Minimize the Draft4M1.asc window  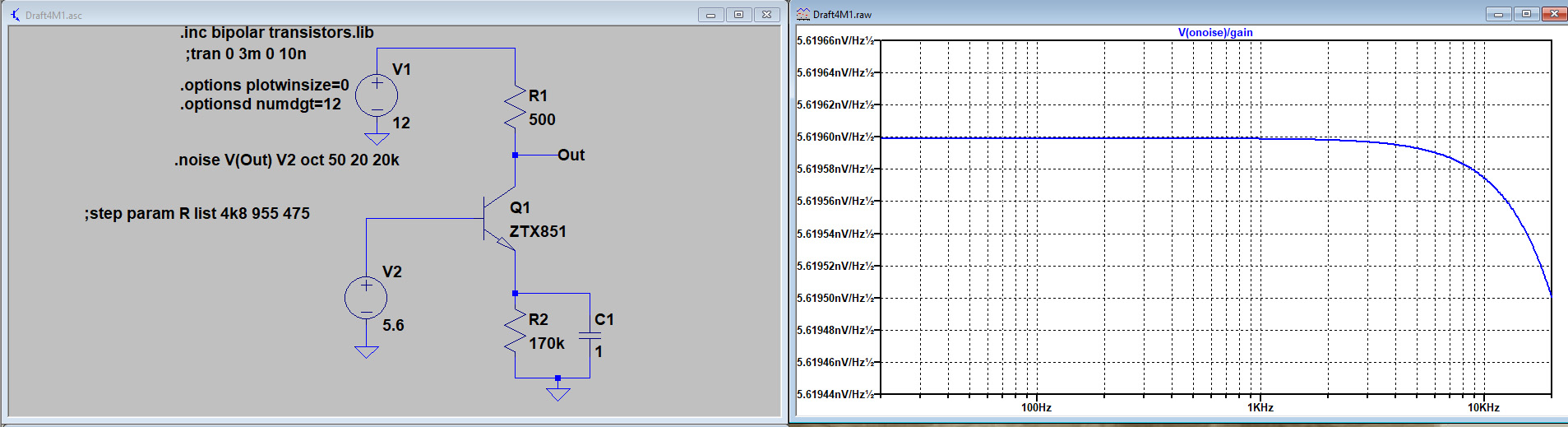tap(710, 15)
